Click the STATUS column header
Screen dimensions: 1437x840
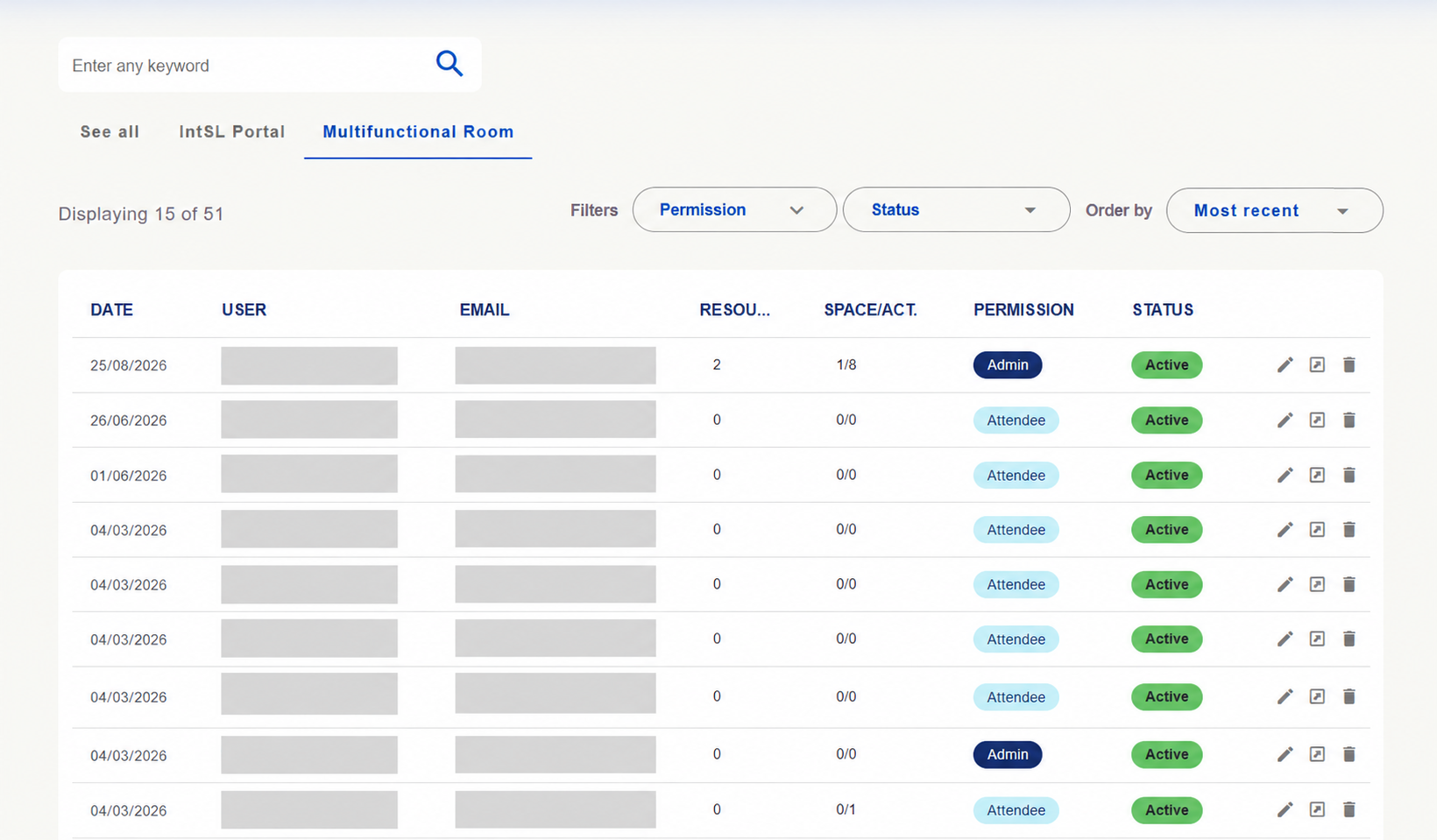[1163, 309]
